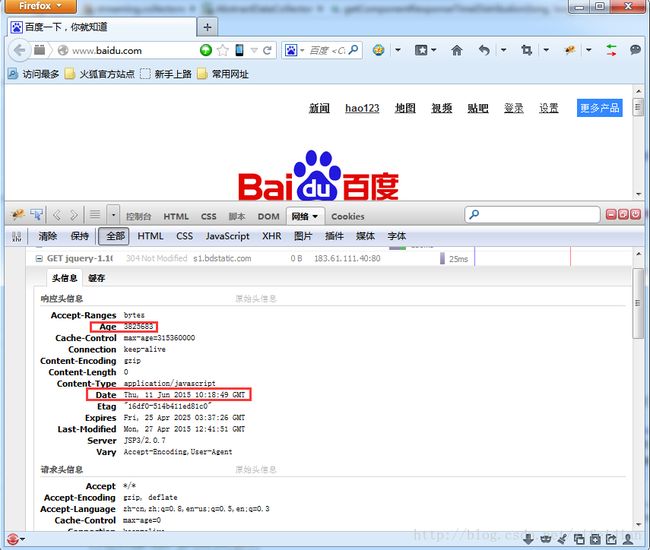Select the 头信息 headers tab
This screenshot has height=550, width=650.
pos(64,278)
